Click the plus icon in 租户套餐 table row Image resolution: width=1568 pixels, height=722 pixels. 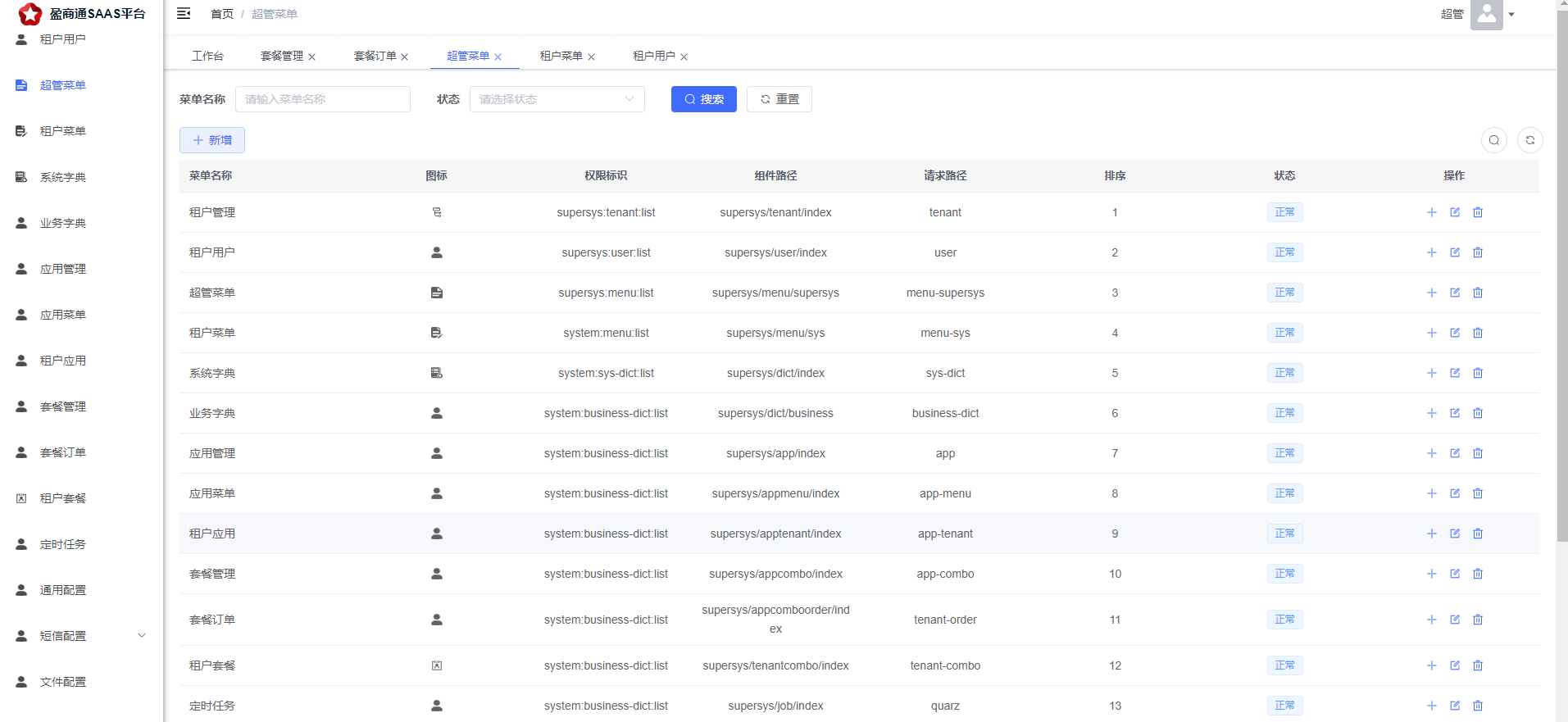[1432, 665]
